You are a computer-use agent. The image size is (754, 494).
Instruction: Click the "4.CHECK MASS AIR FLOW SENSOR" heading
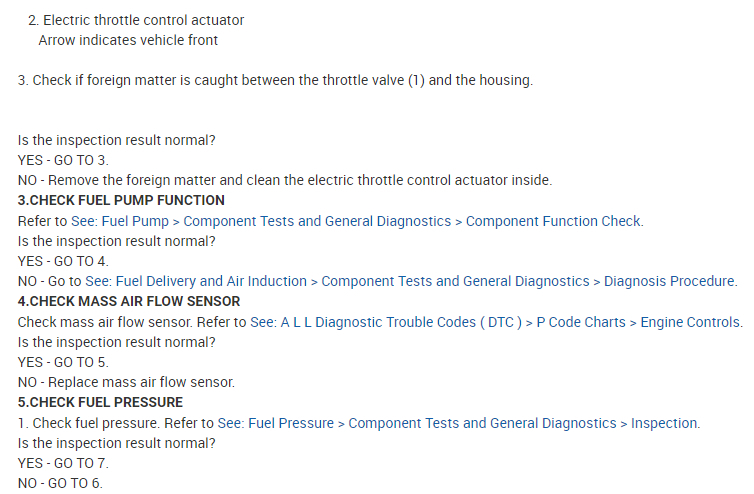129,301
